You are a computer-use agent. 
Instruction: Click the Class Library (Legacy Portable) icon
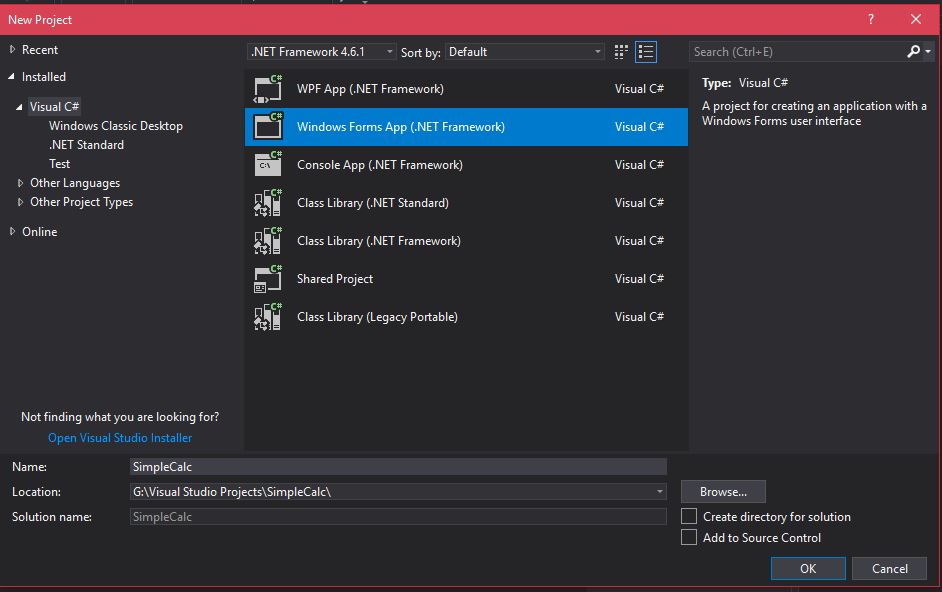pos(268,317)
